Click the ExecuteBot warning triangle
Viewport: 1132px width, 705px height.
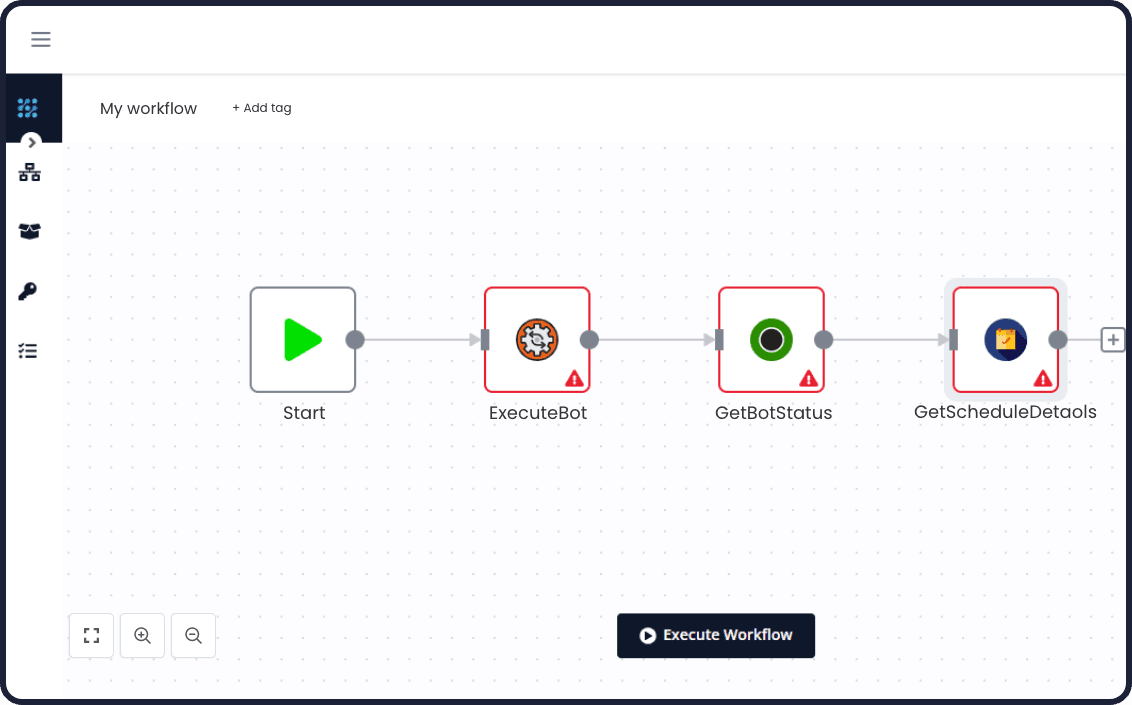click(x=574, y=378)
